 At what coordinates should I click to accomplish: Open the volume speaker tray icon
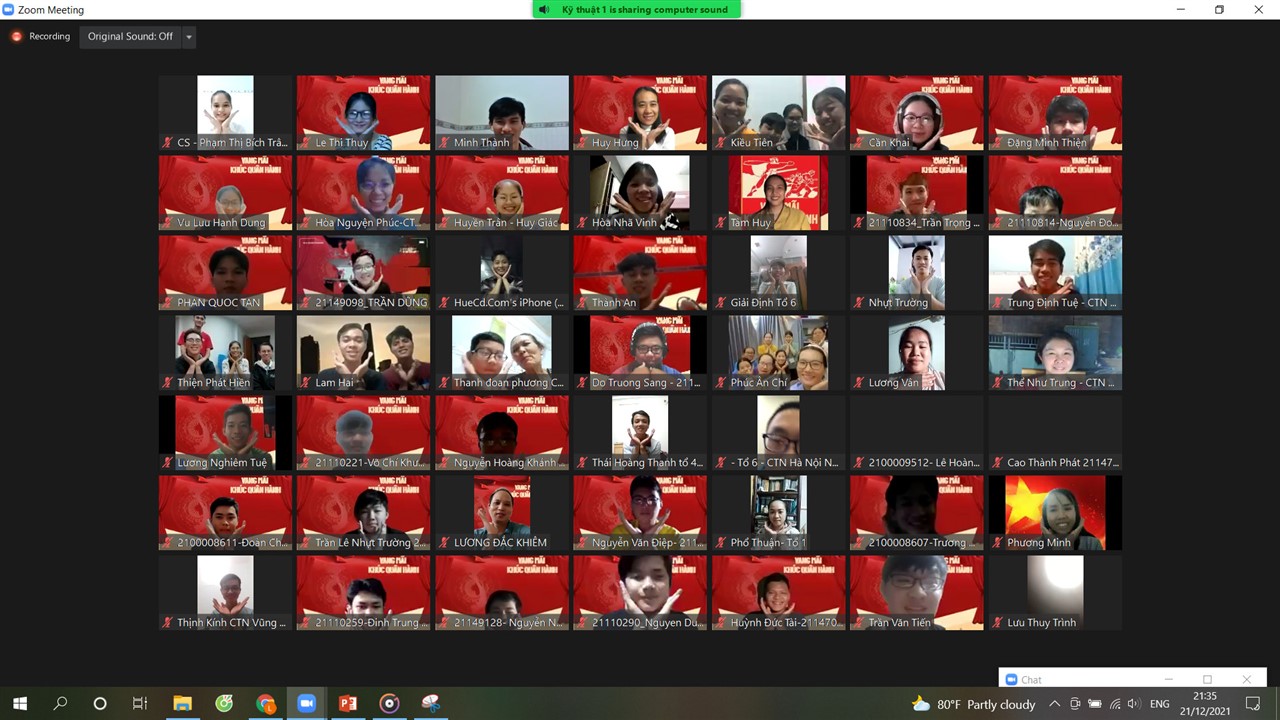click(x=1135, y=704)
